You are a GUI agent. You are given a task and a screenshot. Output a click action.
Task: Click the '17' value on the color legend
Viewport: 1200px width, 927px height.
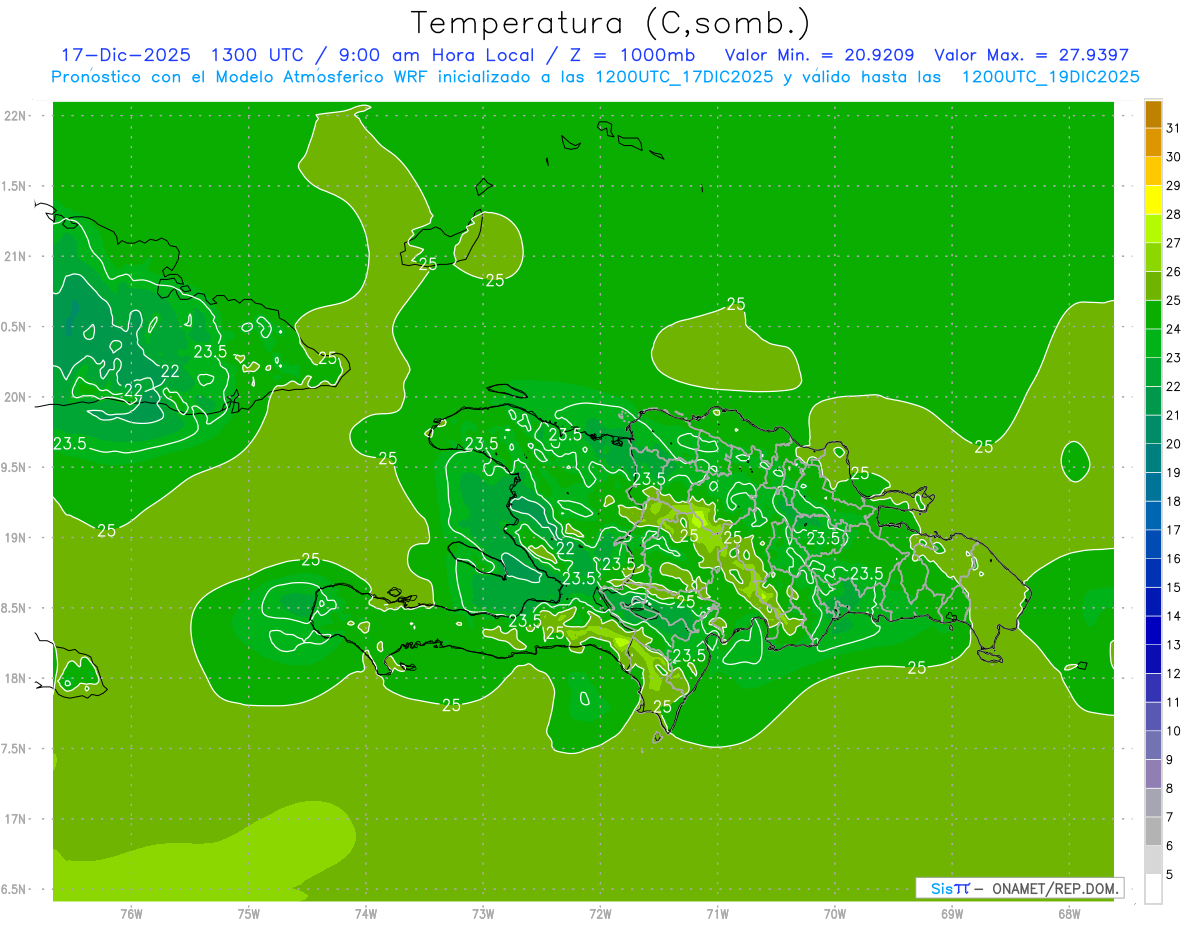point(1174,530)
